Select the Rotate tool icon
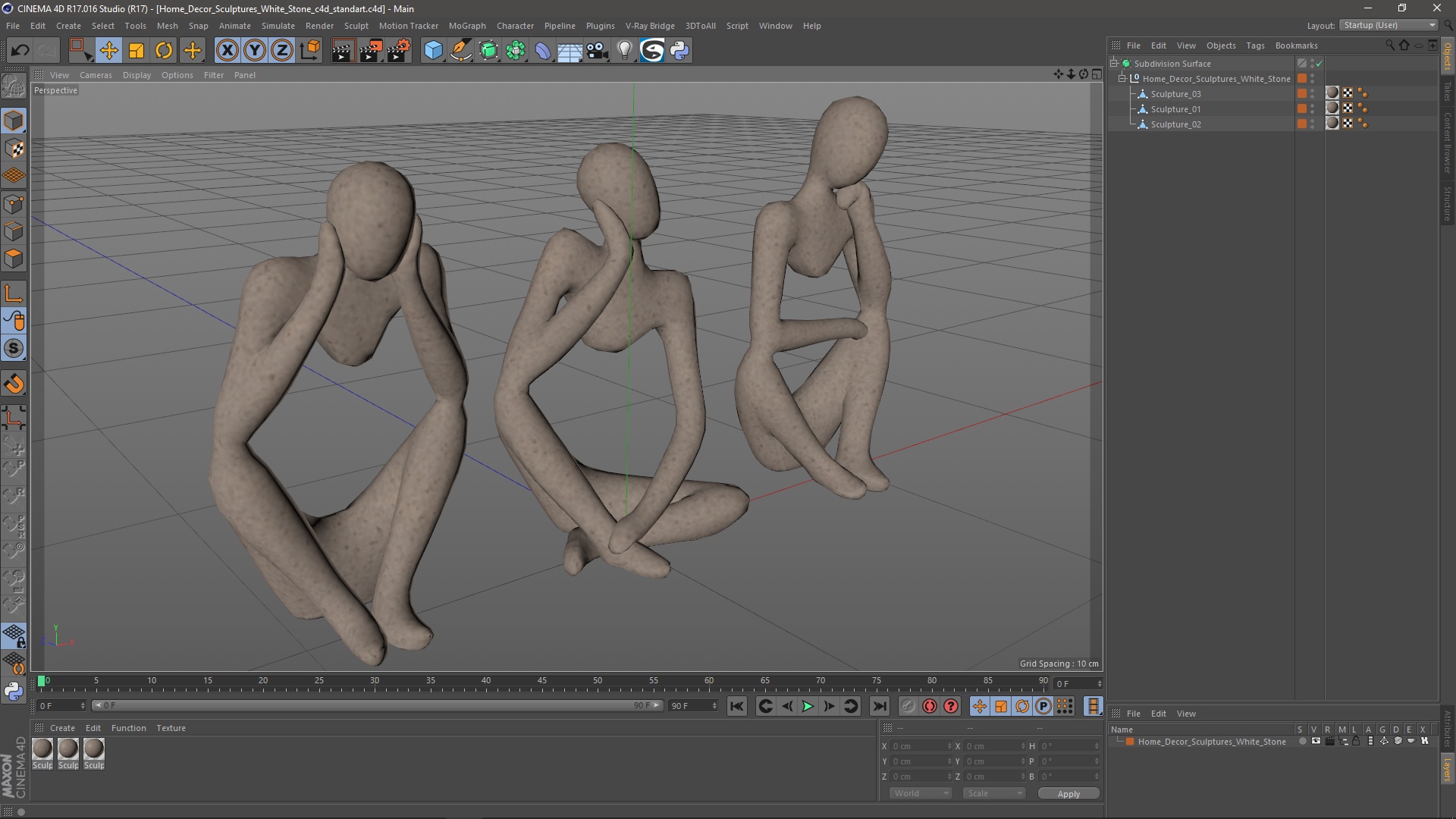Image resolution: width=1456 pixels, height=819 pixels. coord(164,51)
